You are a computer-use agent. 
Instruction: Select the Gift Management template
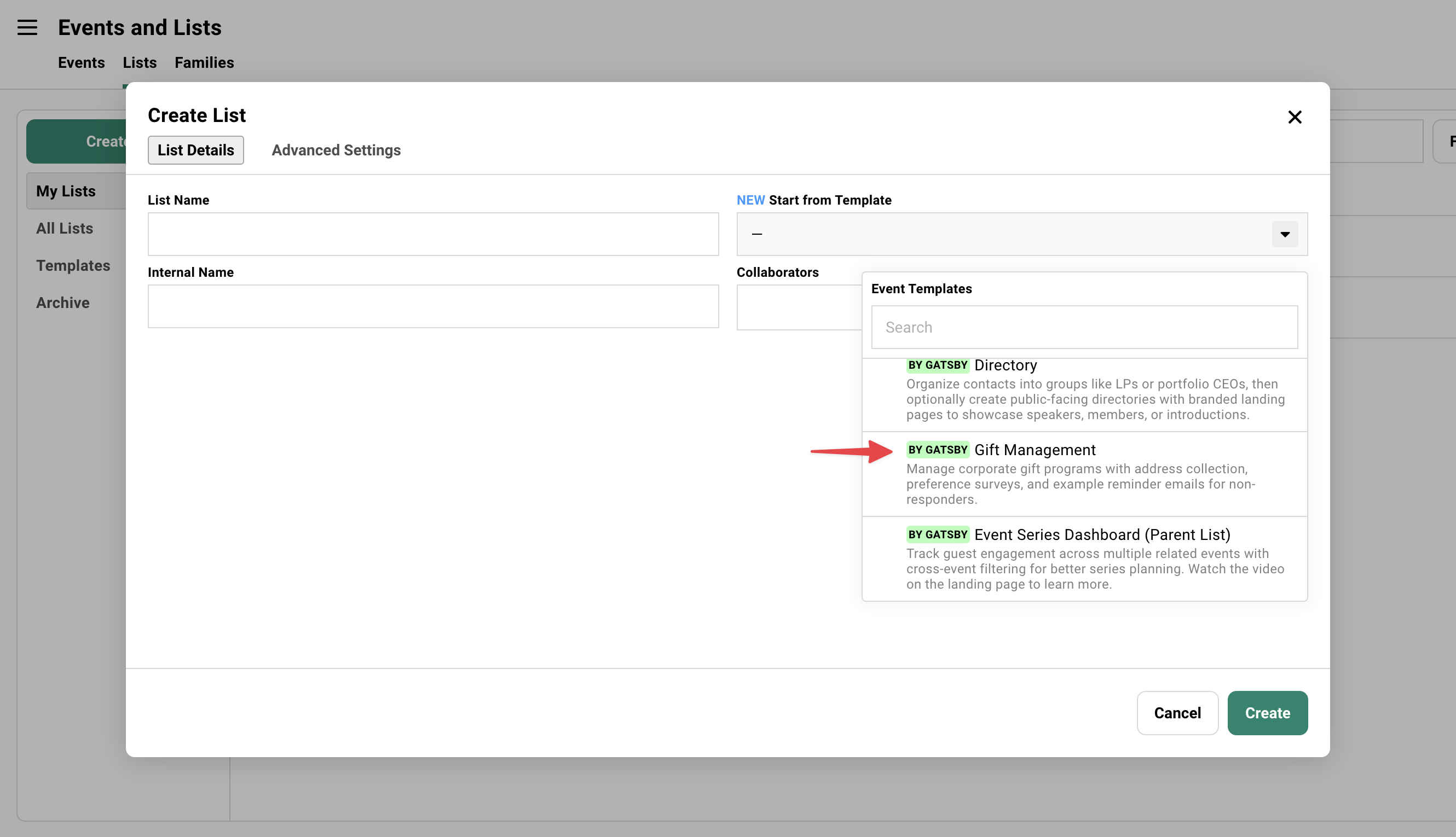[1084, 474]
